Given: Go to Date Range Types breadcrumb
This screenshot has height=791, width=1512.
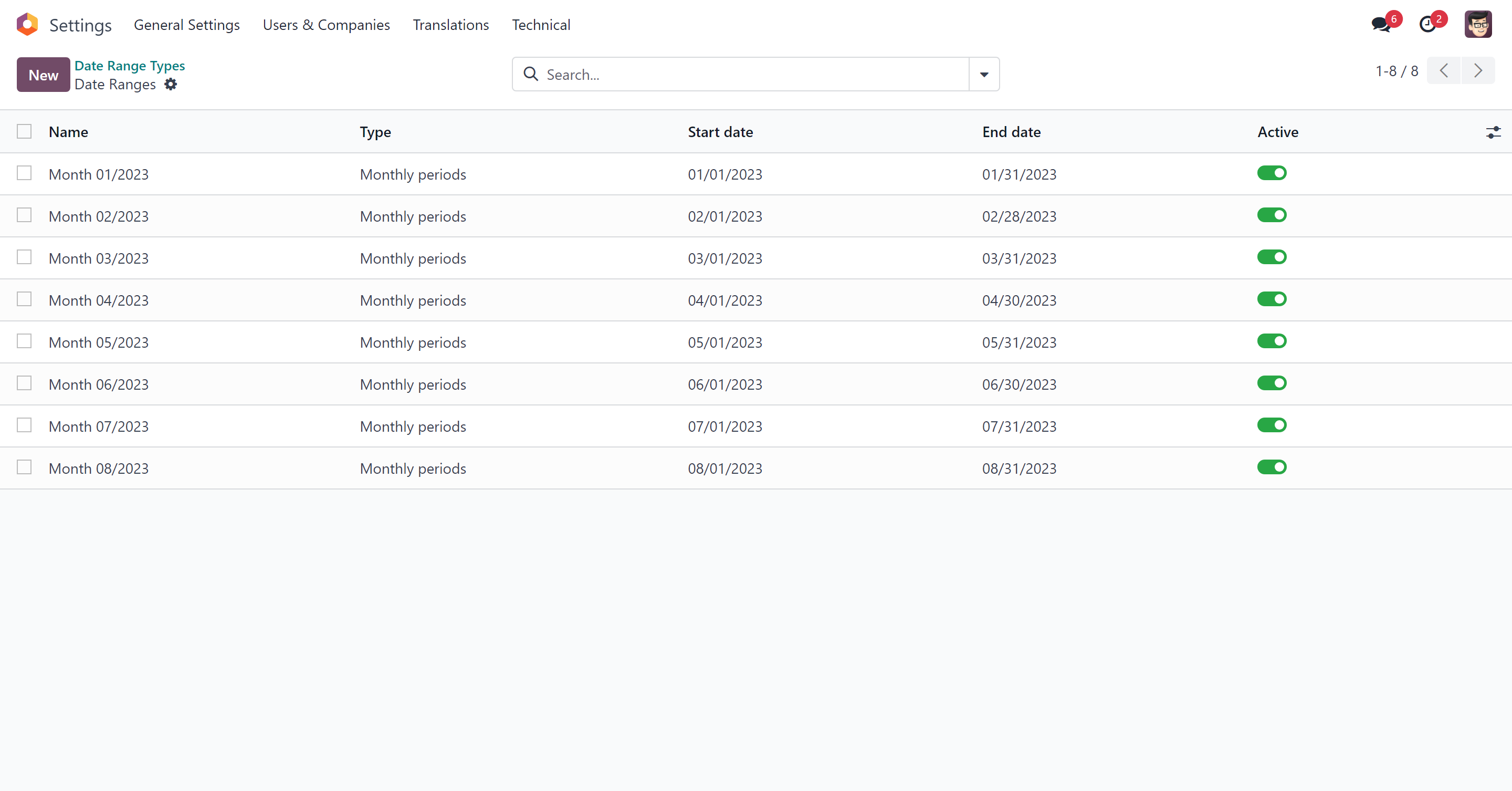Looking at the screenshot, I should coord(130,66).
